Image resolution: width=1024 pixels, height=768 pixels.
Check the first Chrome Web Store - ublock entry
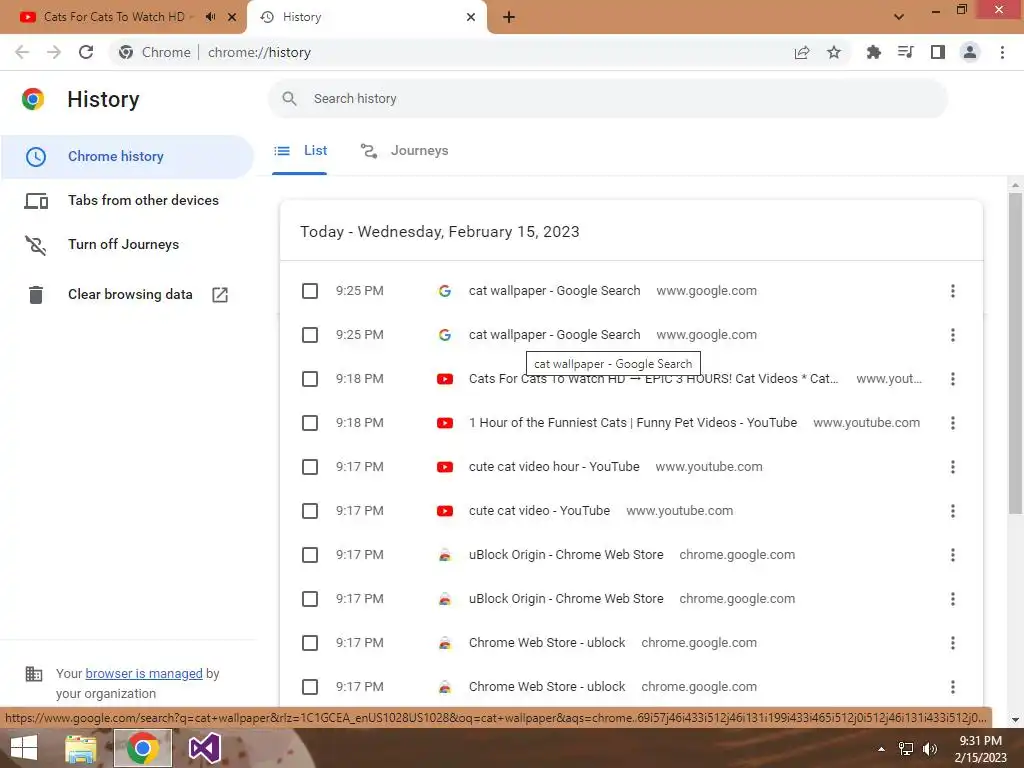tap(310, 643)
